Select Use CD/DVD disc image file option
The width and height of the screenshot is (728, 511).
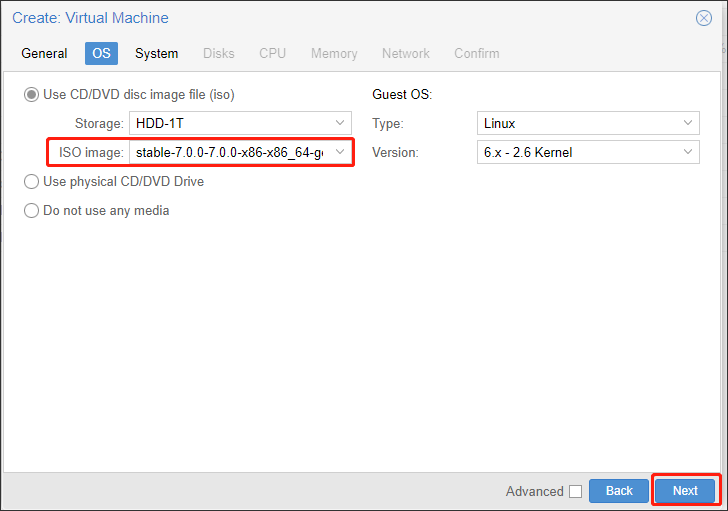point(31,95)
